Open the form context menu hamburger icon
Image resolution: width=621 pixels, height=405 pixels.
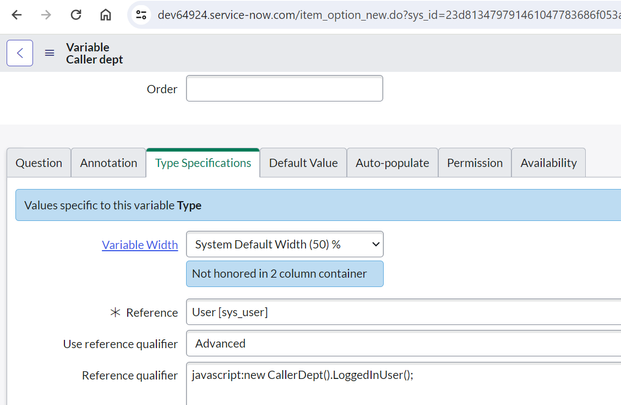point(50,53)
